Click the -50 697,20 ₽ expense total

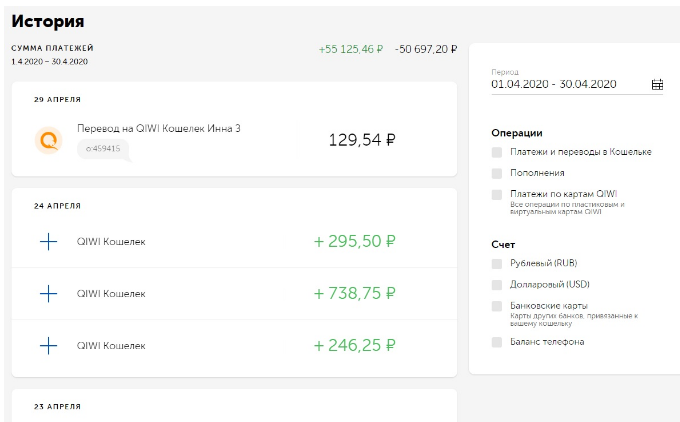pos(426,49)
